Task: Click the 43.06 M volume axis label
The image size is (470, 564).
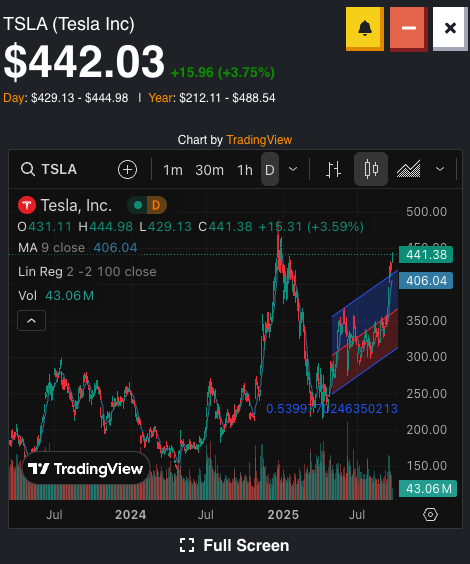Action: pyautogui.click(x=428, y=488)
